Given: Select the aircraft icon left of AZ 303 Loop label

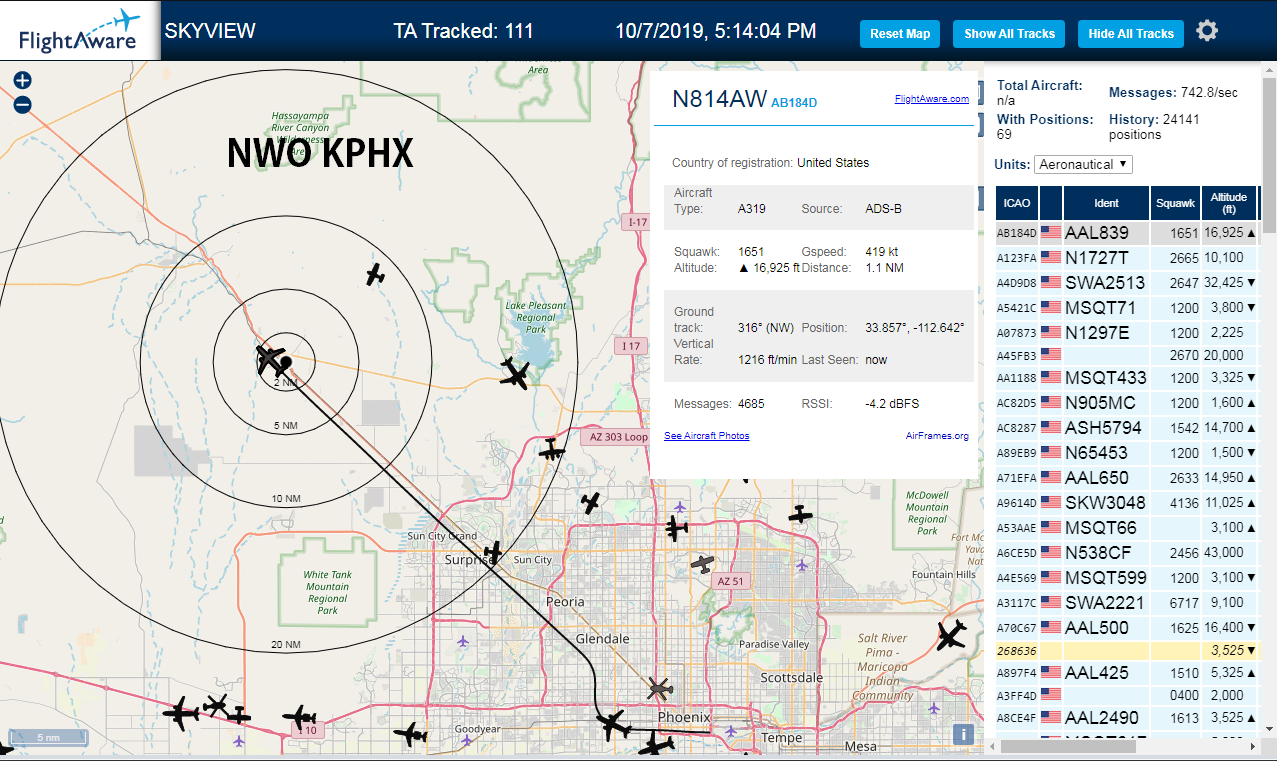Looking at the screenshot, I should tap(551, 450).
